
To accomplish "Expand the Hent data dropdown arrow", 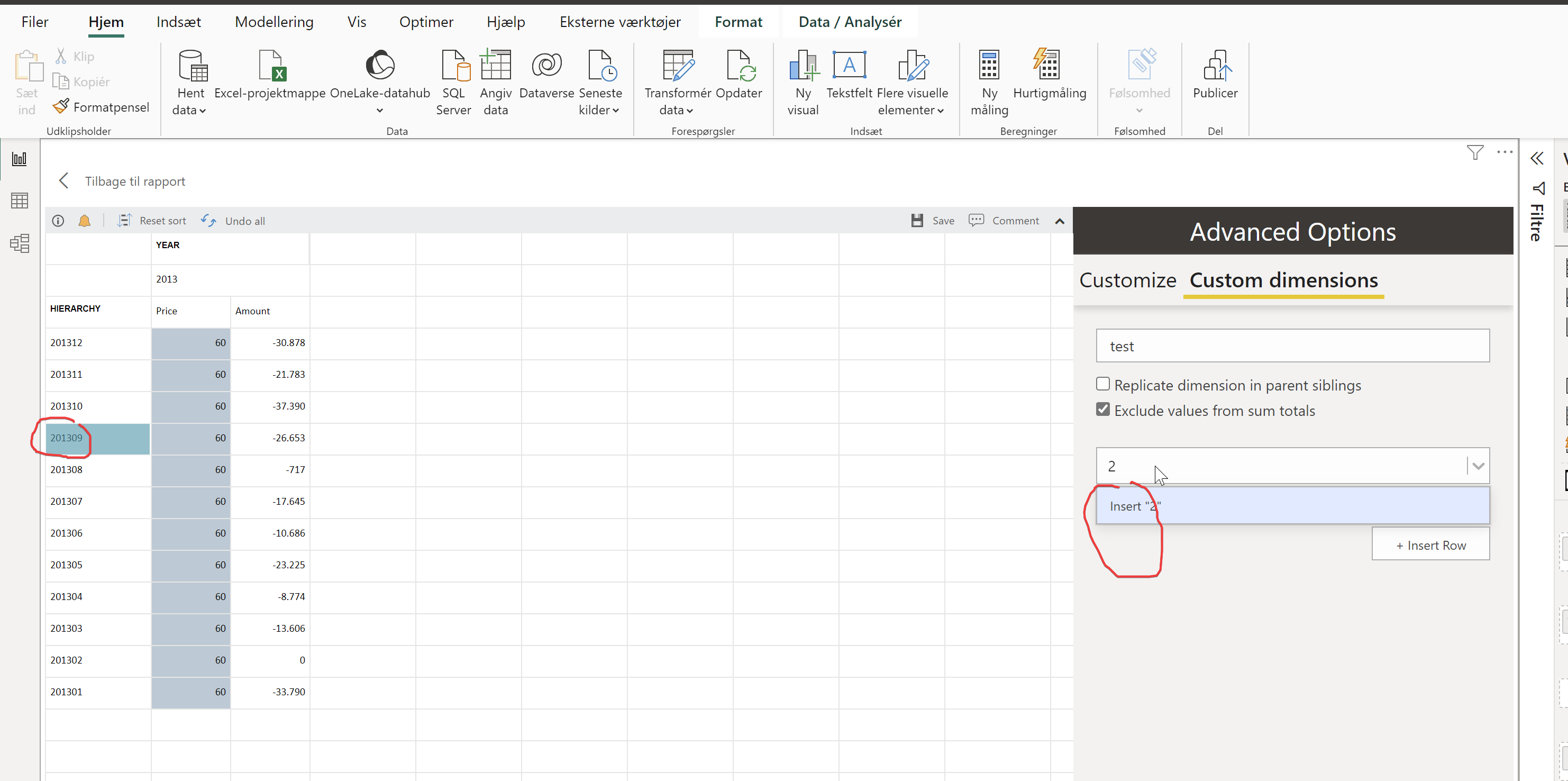I will (203, 111).
